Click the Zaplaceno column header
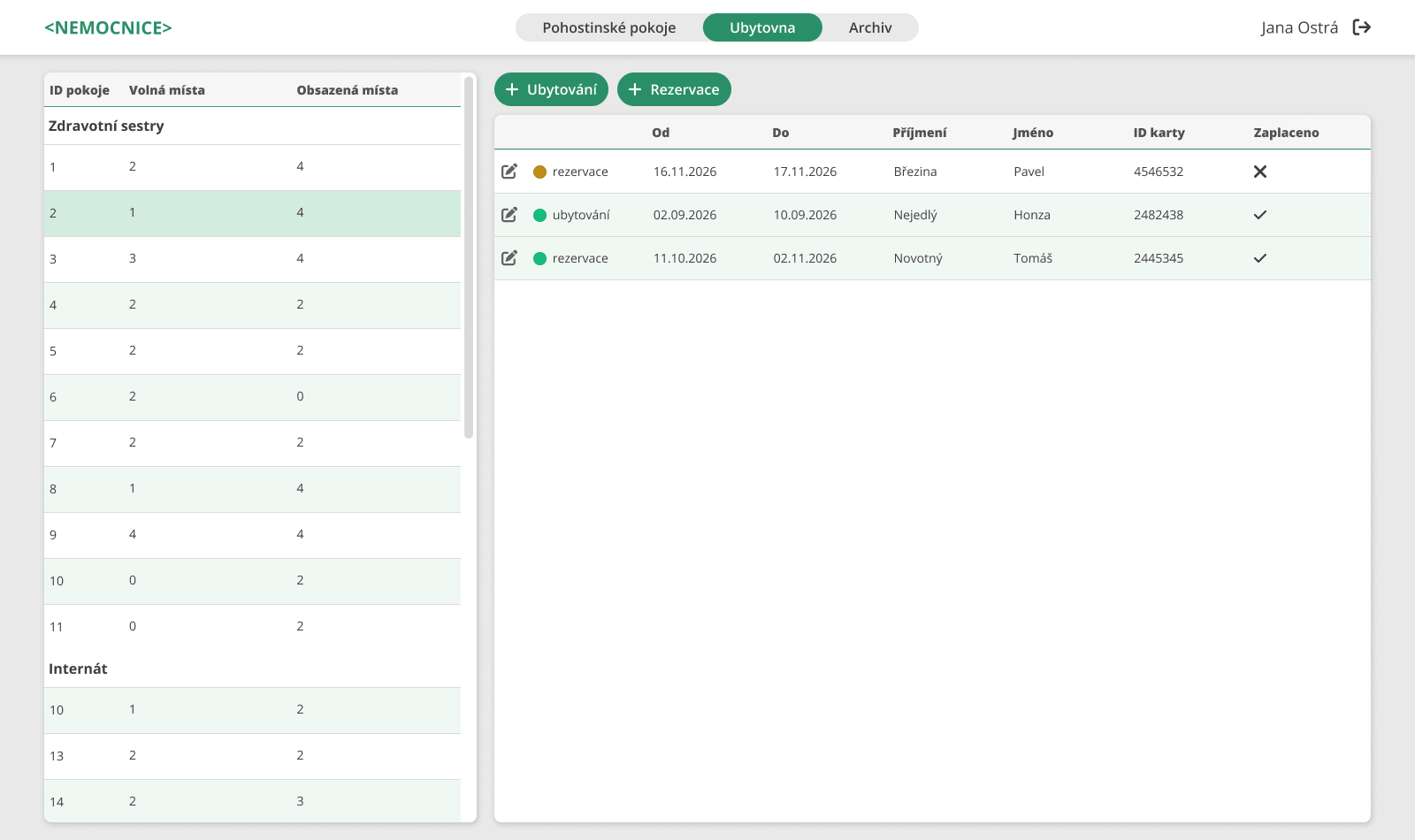The image size is (1415, 840). tap(1286, 133)
